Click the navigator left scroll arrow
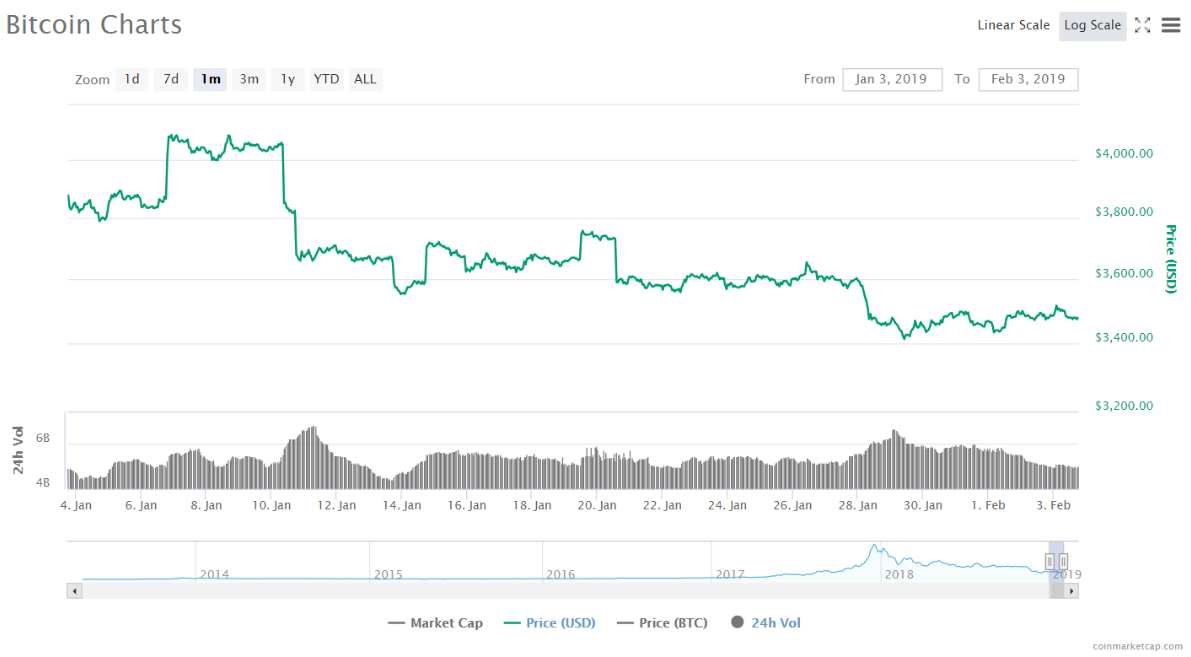 [x=74, y=591]
